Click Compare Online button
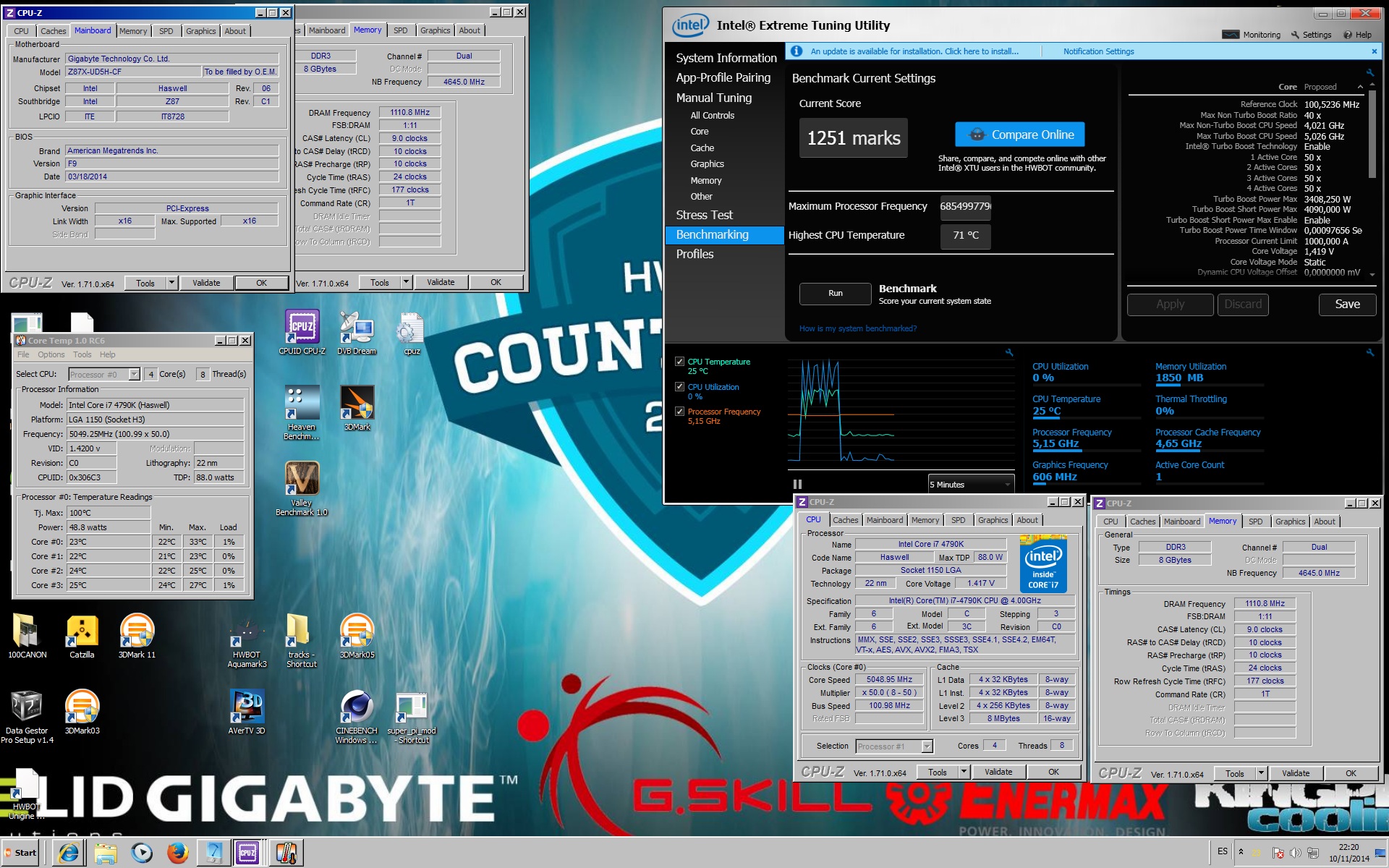1389x868 pixels. (1019, 135)
